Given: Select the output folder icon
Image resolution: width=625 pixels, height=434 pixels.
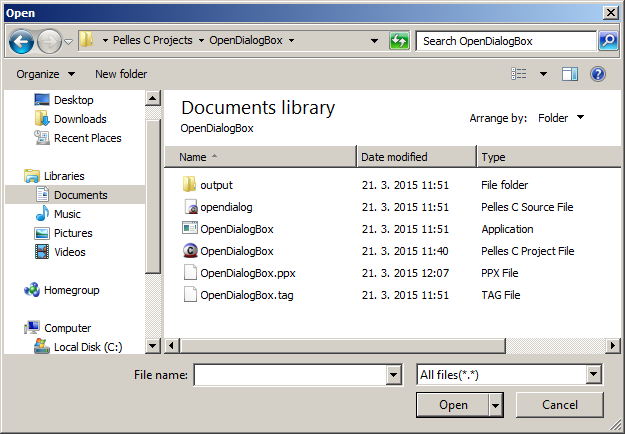Looking at the screenshot, I should click(189, 185).
